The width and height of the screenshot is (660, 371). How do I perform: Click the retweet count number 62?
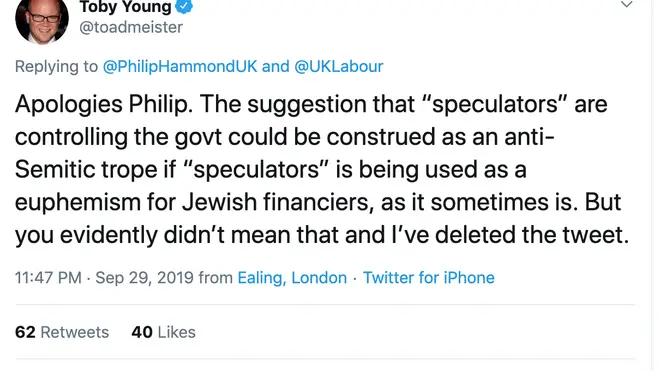click(25, 332)
